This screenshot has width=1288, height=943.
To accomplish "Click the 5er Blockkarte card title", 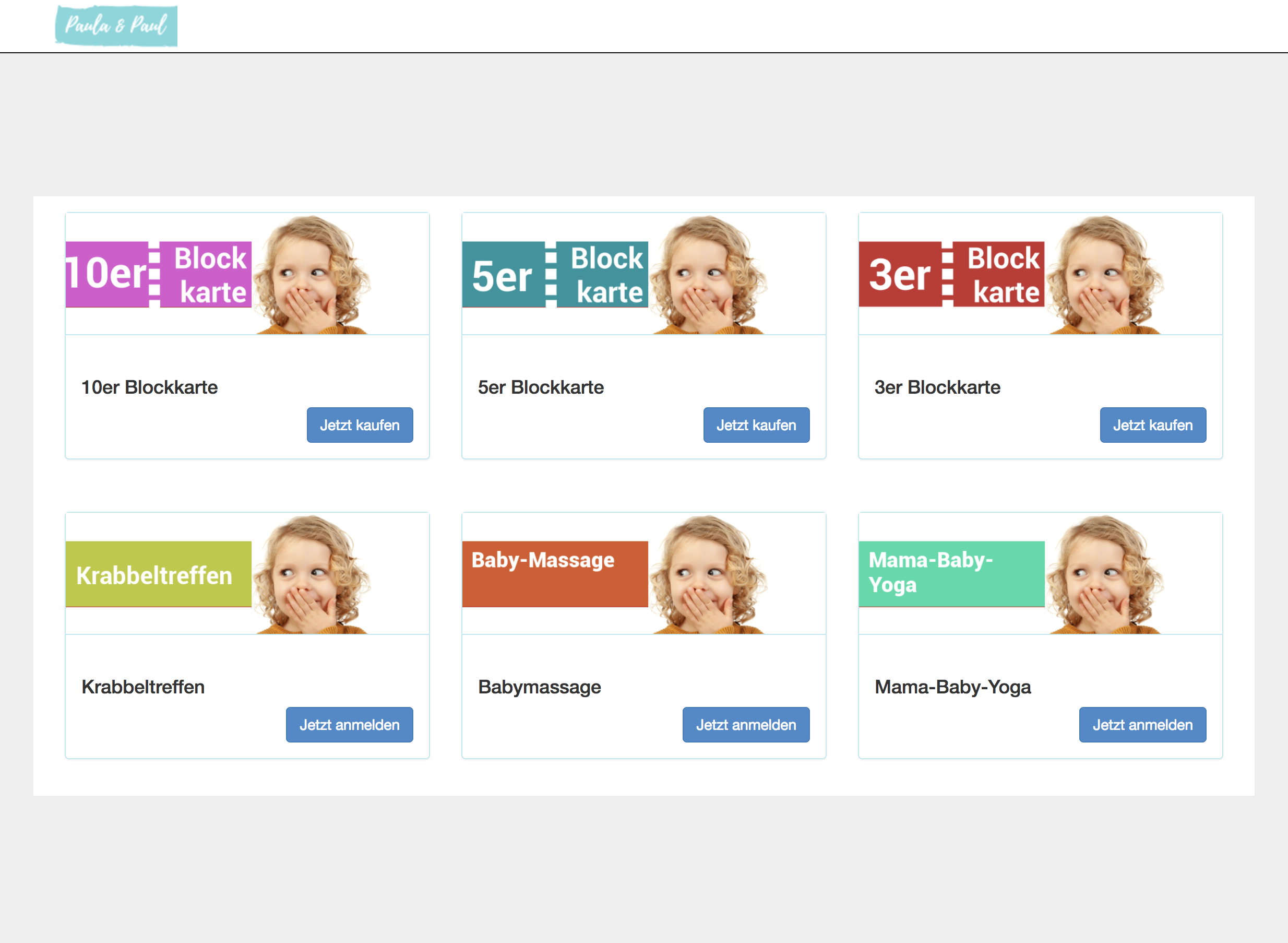I will [541, 387].
